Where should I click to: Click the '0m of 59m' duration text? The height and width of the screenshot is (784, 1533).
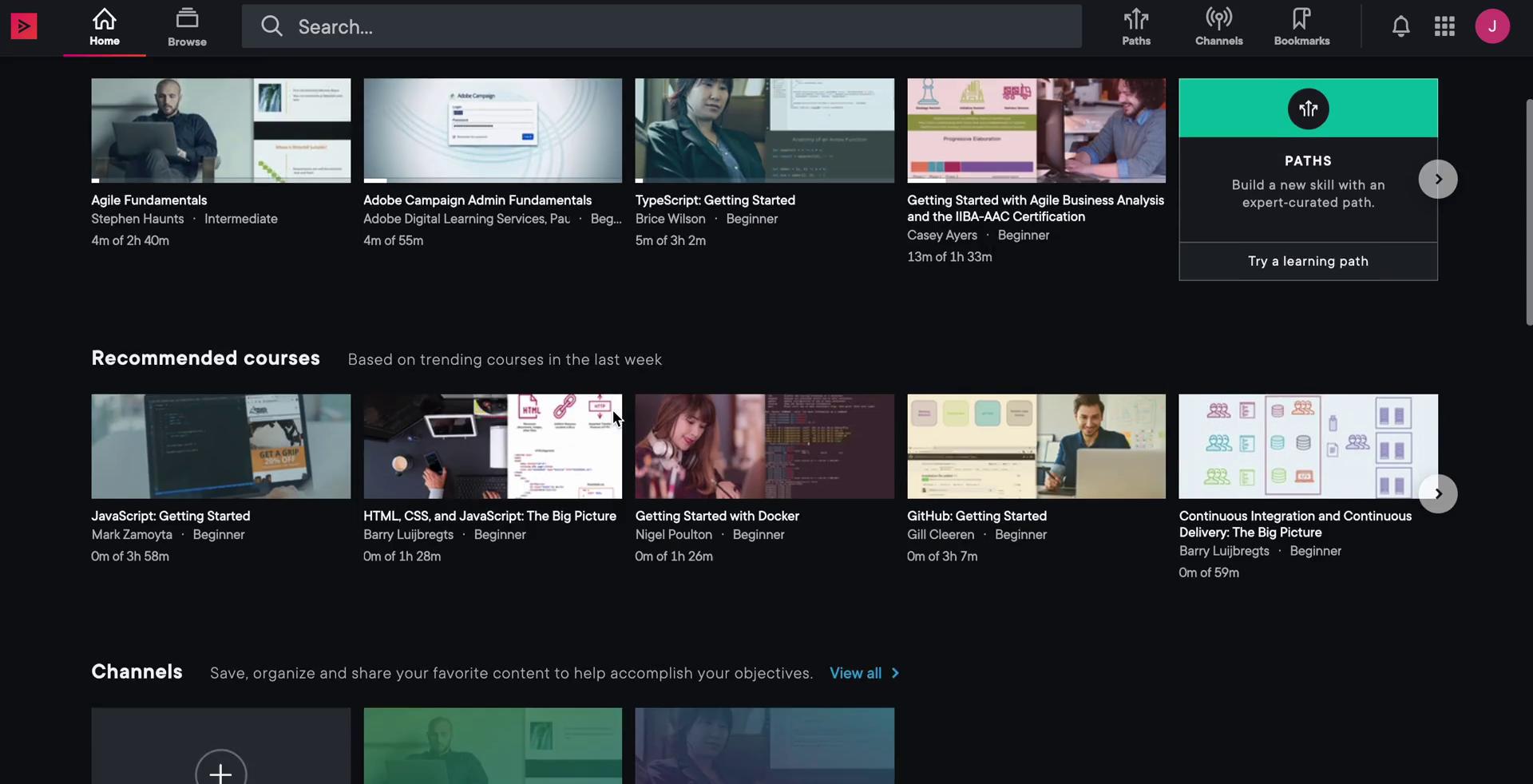coord(1209,573)
